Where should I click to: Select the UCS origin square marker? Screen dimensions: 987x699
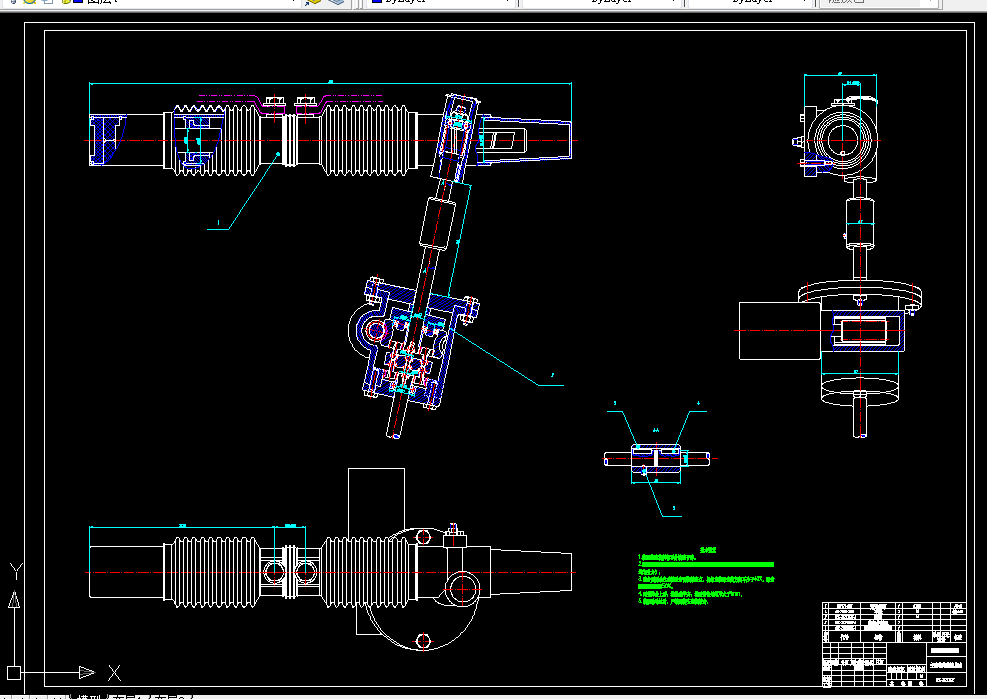click(x=14, y=673)
